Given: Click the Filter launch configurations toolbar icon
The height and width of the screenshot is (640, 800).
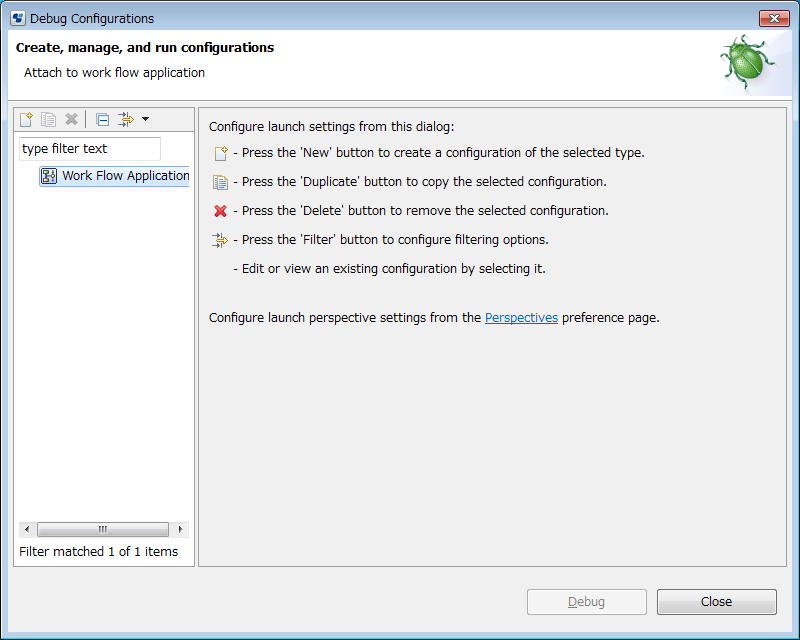Looking at the screenshot, I should [126, 119].
